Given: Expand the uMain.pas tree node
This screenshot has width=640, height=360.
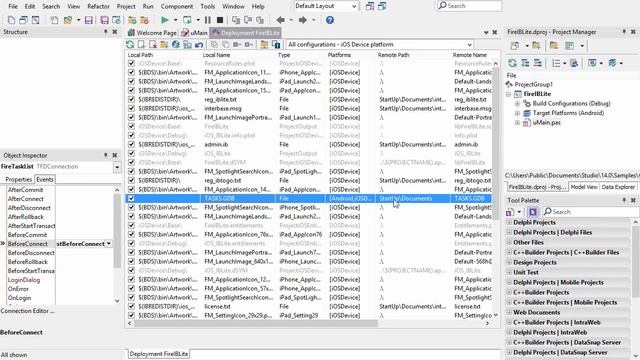Looking at the screenshot, I should coord(517,122).
